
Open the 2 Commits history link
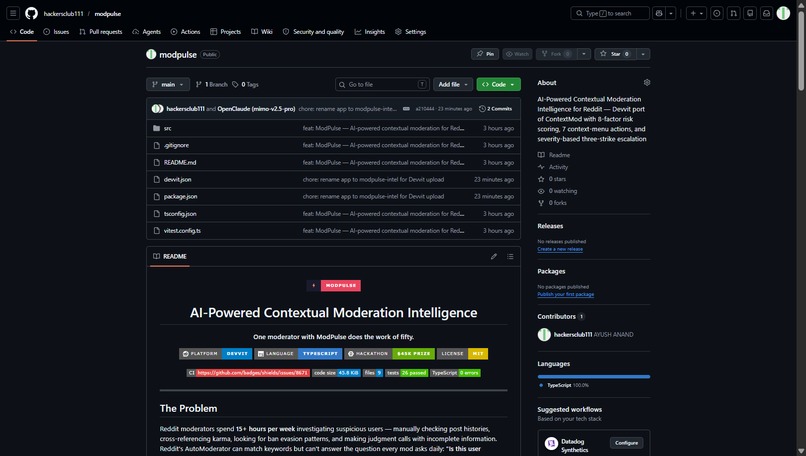(x=496, y=109)
